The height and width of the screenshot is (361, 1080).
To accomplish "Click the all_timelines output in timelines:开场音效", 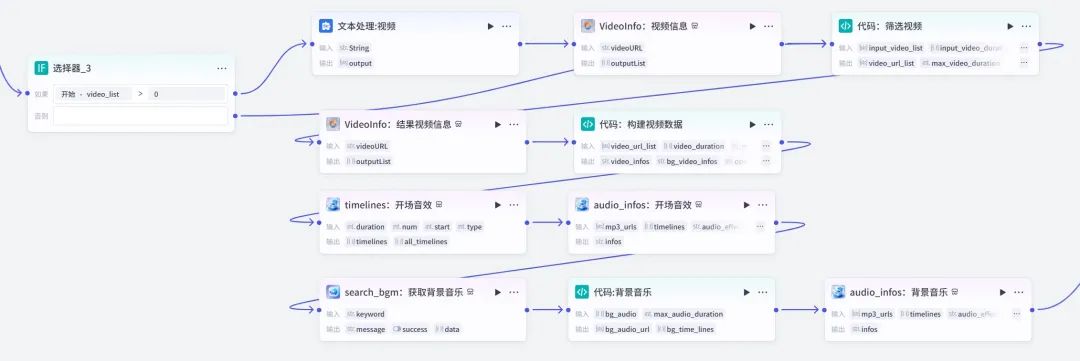I will coord(422,242).
